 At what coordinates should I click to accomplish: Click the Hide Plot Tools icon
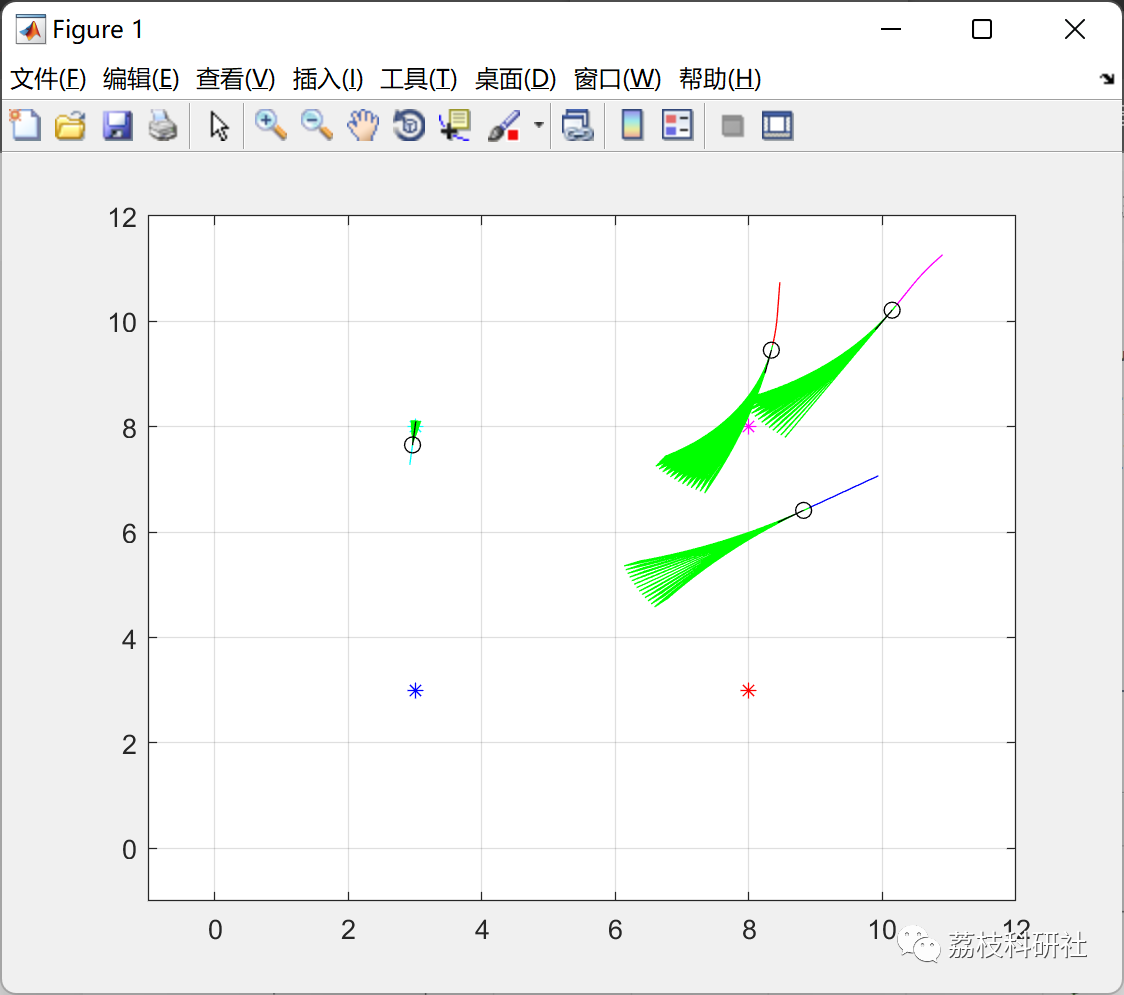tap(732, 126)
